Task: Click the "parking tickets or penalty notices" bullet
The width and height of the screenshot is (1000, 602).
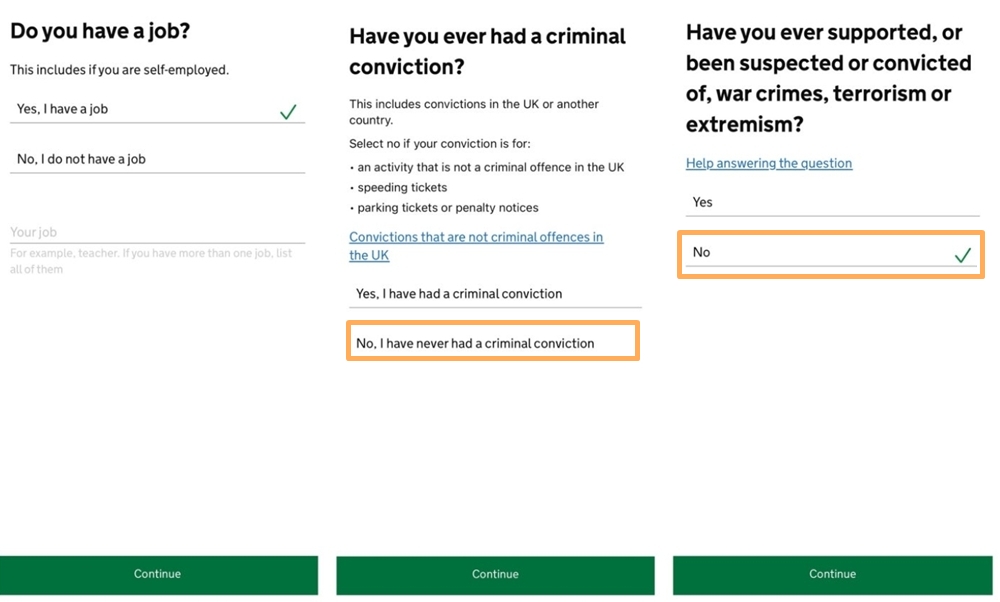Action: point(448,208)
